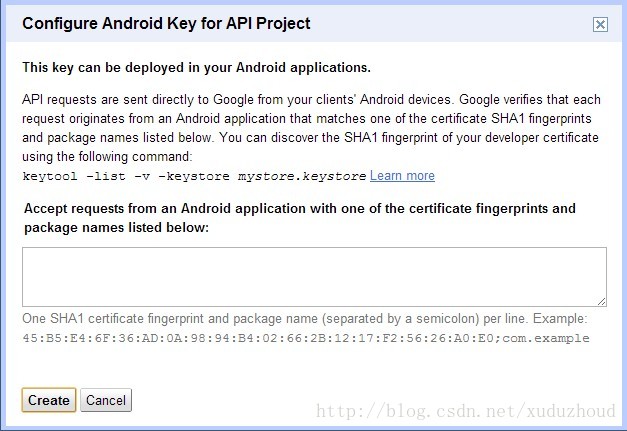Click the italic 'mystore.keystore' filename

(302, 176)
